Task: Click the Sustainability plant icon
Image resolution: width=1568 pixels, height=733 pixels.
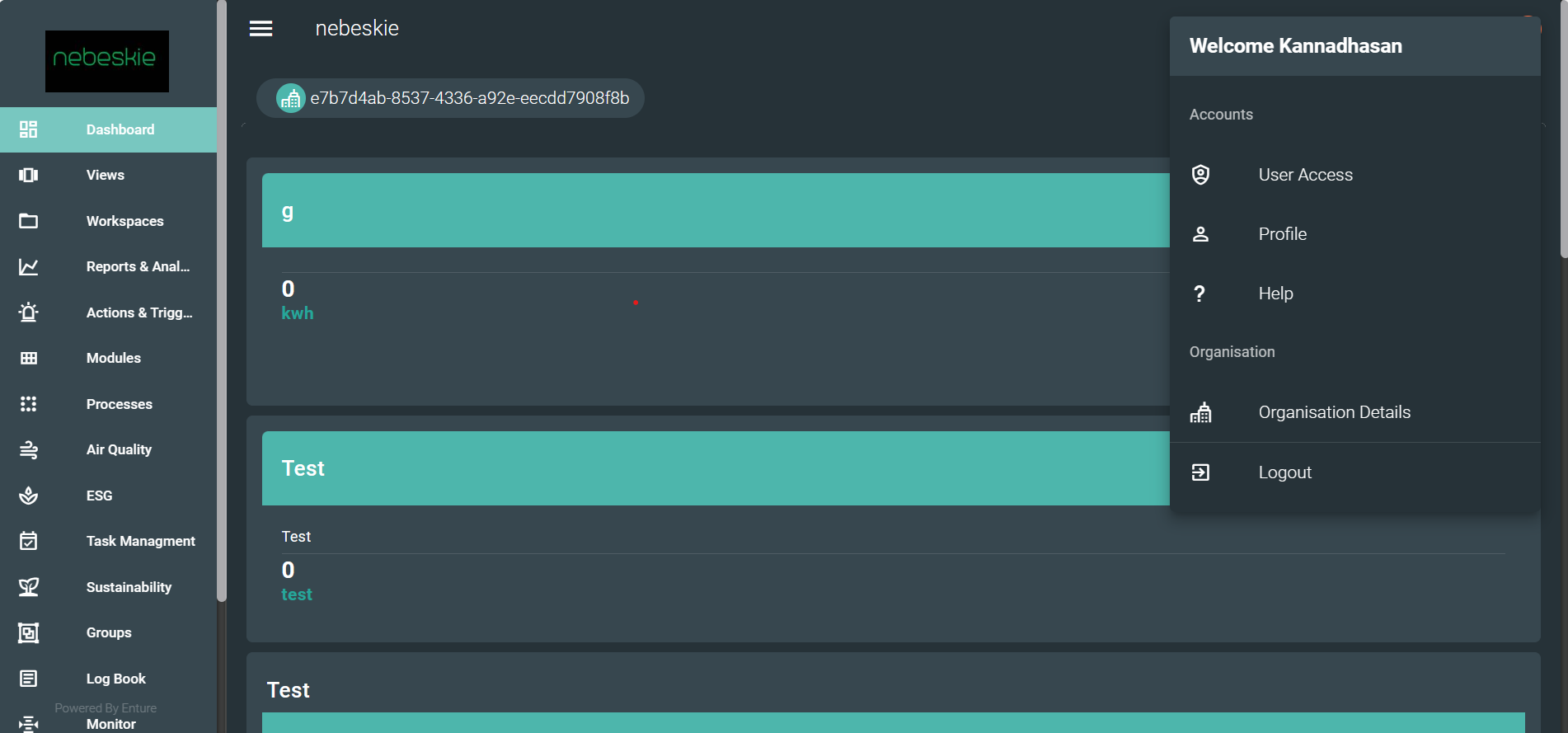Action: click(x=29, y=587)
